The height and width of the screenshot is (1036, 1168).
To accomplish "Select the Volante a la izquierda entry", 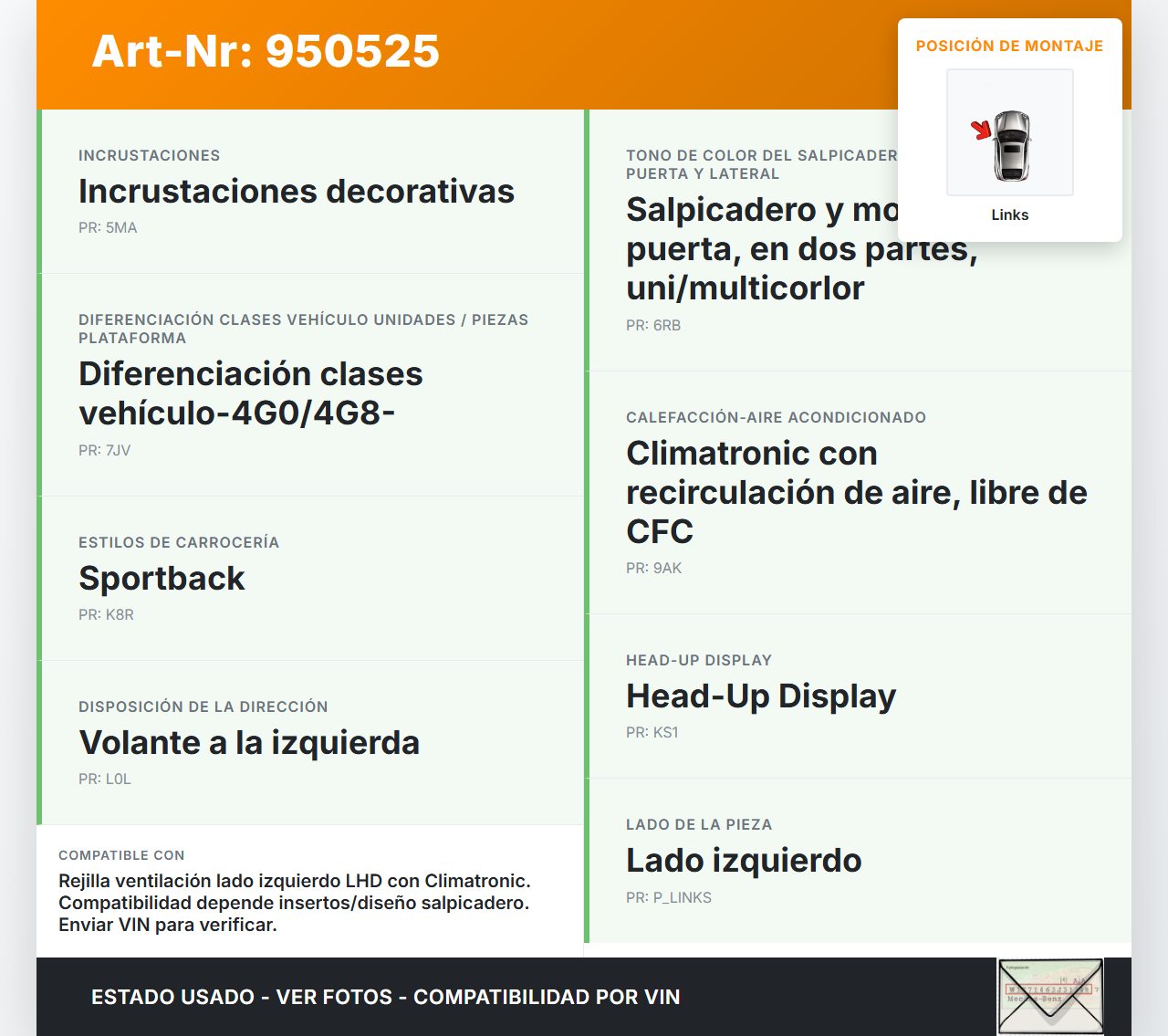I will (x=249, y=743).
